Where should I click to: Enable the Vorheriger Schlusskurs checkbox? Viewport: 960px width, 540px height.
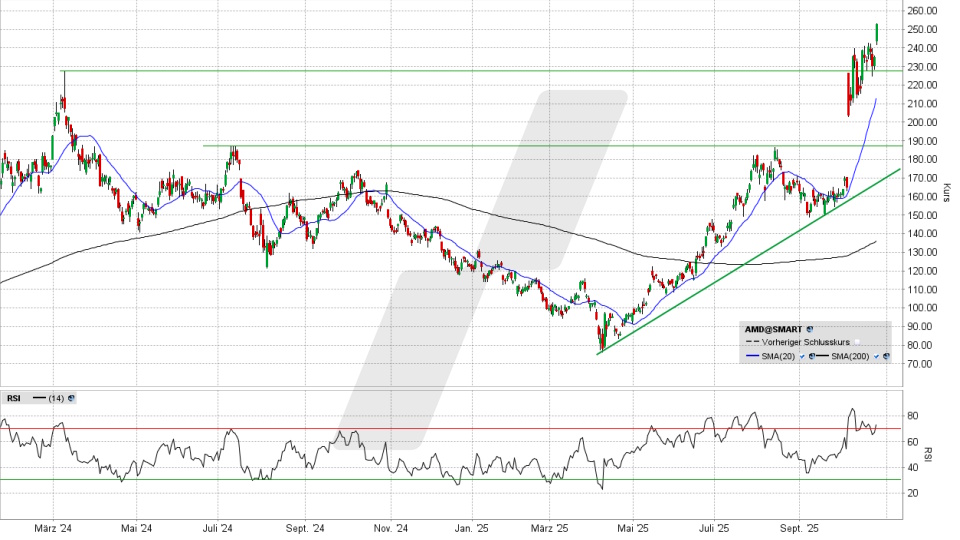point(856,342)
